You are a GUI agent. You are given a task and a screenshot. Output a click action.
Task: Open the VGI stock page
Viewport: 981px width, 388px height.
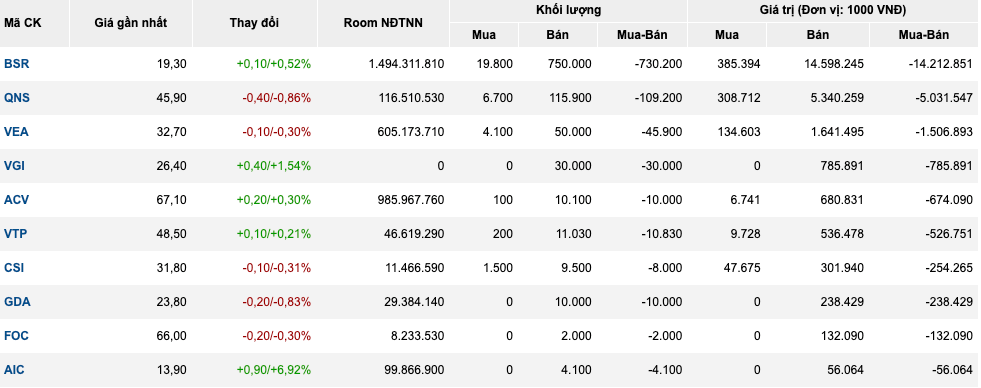click(x=15, y=166)
